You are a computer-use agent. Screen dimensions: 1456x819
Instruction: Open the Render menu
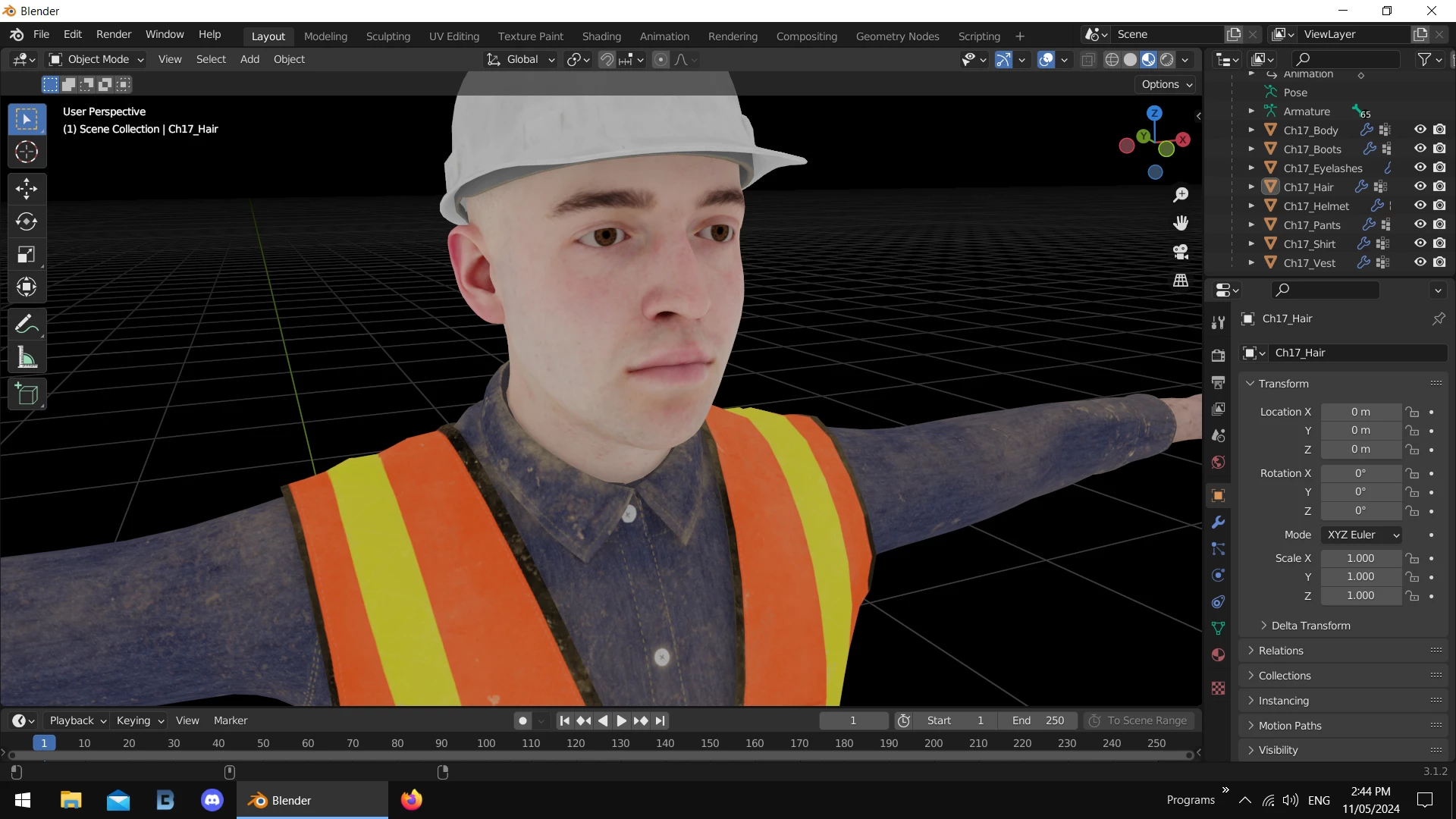(114, 35)
